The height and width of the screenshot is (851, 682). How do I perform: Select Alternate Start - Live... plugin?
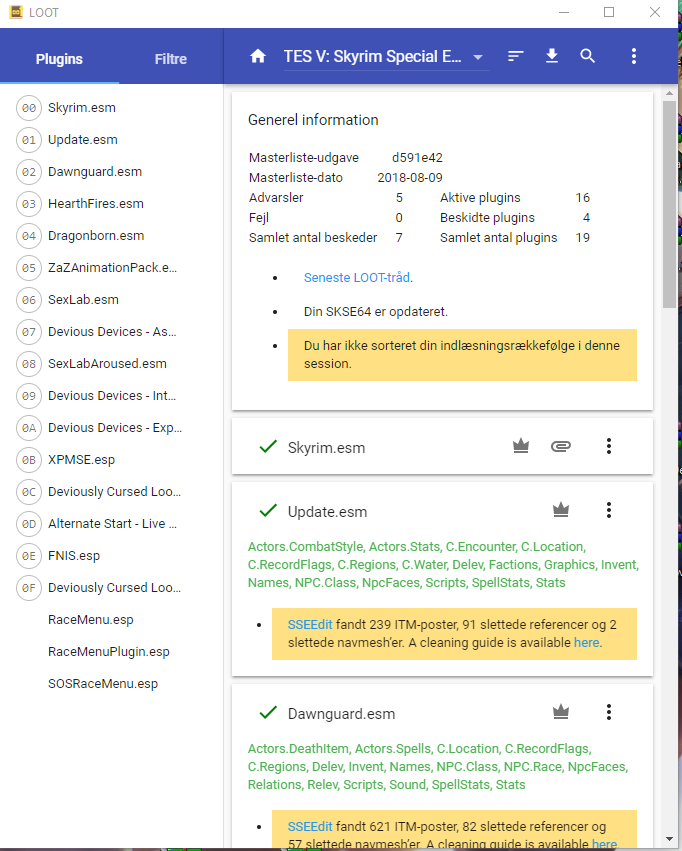(x=111, y=524)
